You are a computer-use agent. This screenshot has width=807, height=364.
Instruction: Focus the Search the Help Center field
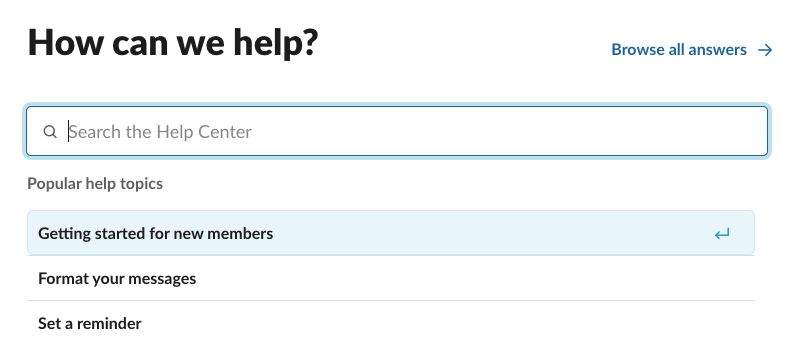[x=397, y=131]
